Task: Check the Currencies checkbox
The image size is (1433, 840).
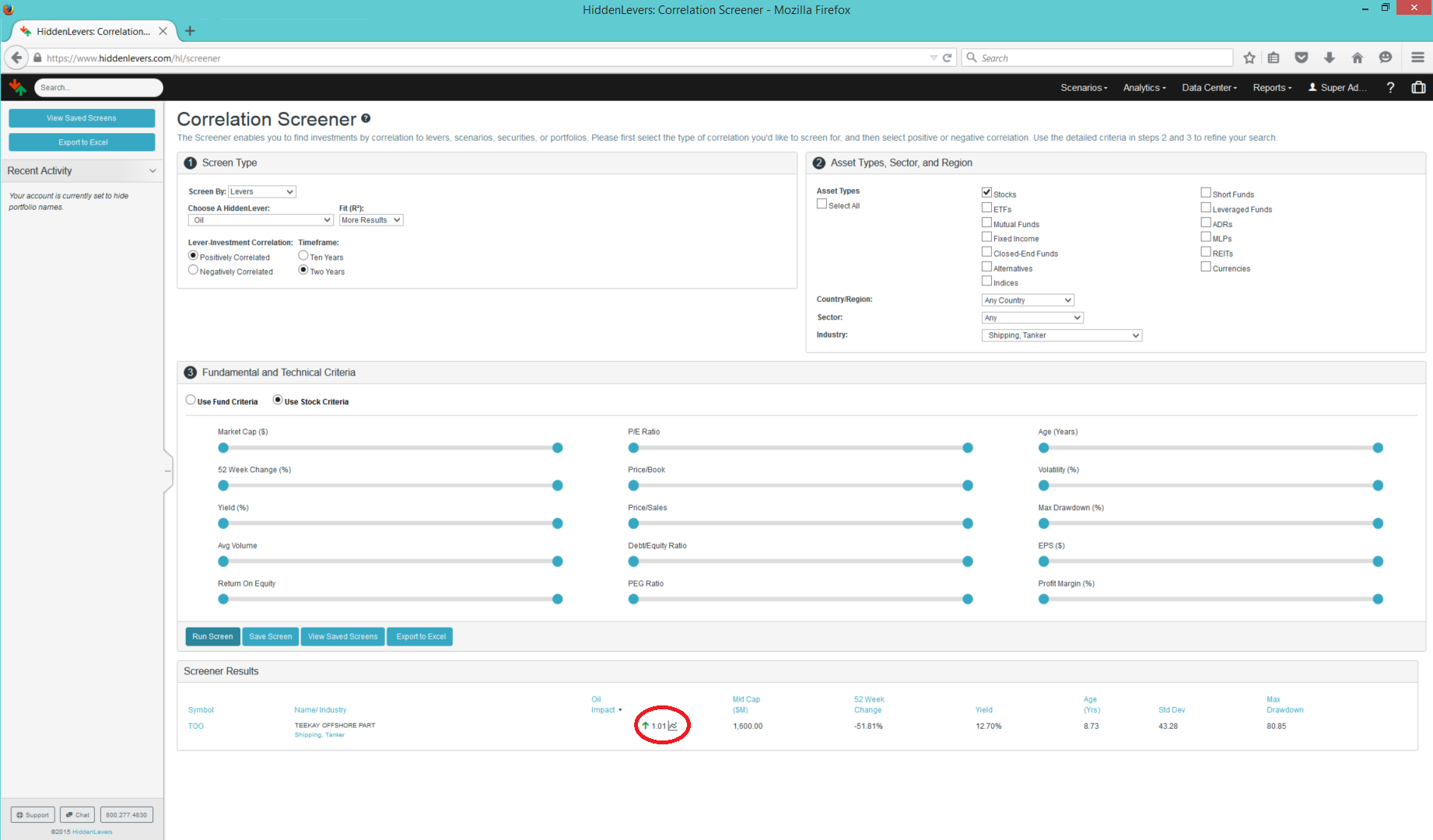Action: [1206, 267]
